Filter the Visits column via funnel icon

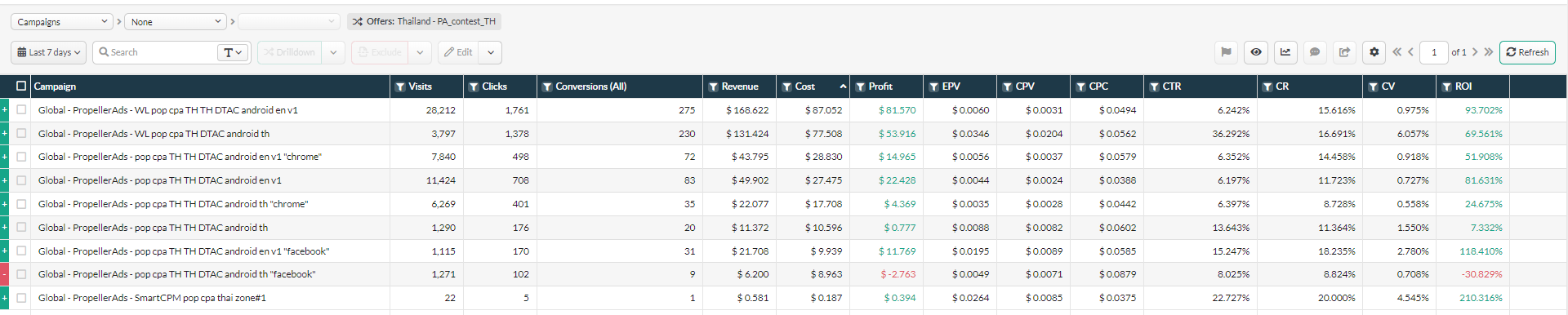[400, 87]
